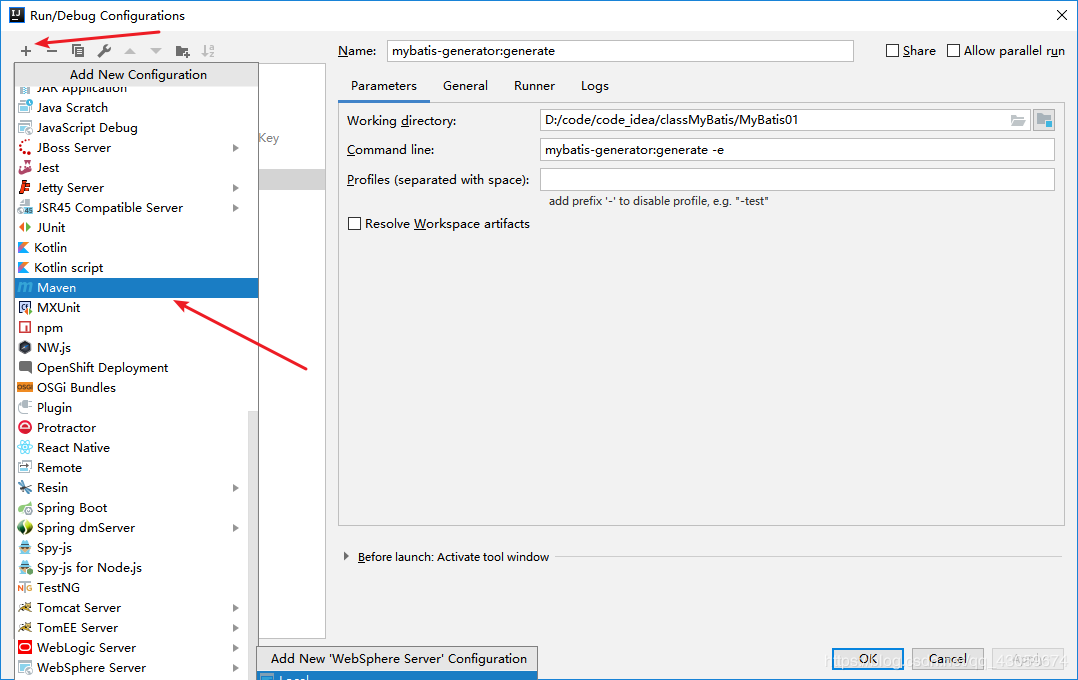The width and height of the screenshot is (1078, 680).
Task: Select the Kotlin script configuration type
Action: pyautogui.click(x=136, y=267)
